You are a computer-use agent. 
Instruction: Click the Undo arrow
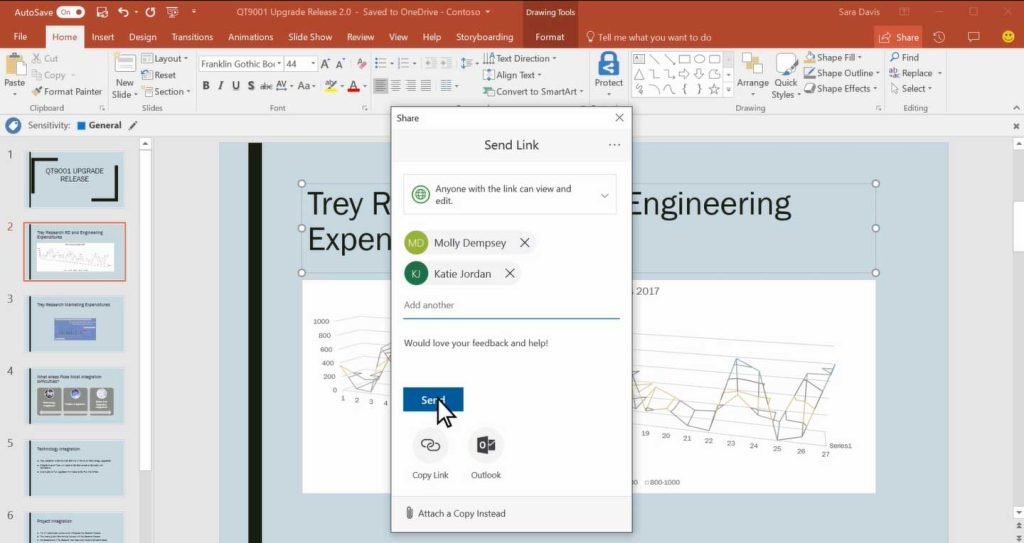tap(123, 12)
